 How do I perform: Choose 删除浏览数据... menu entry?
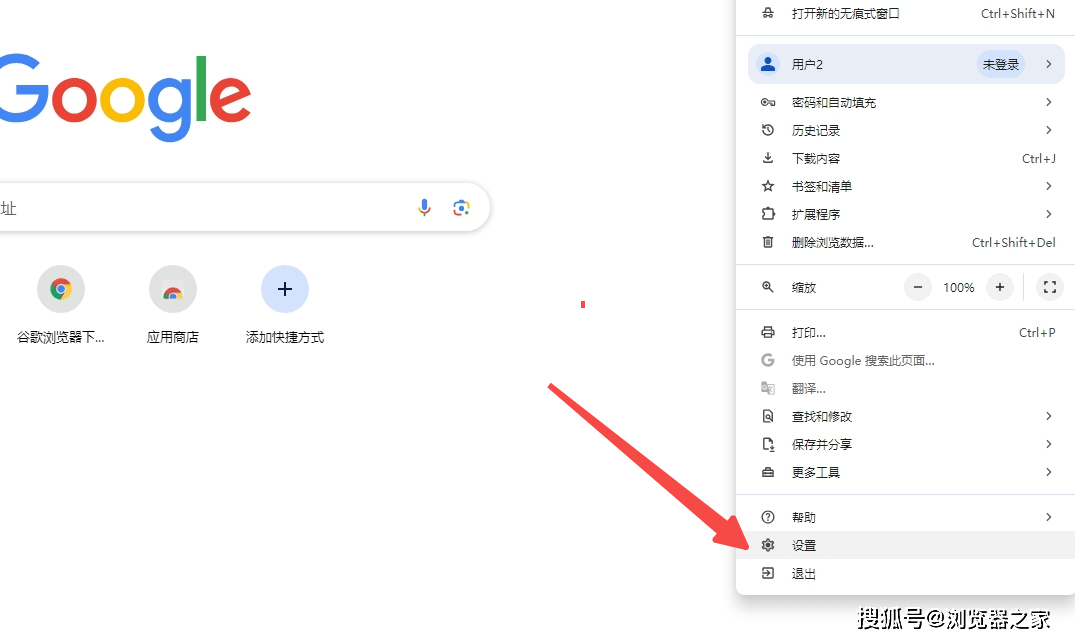(x=905, y=242)
